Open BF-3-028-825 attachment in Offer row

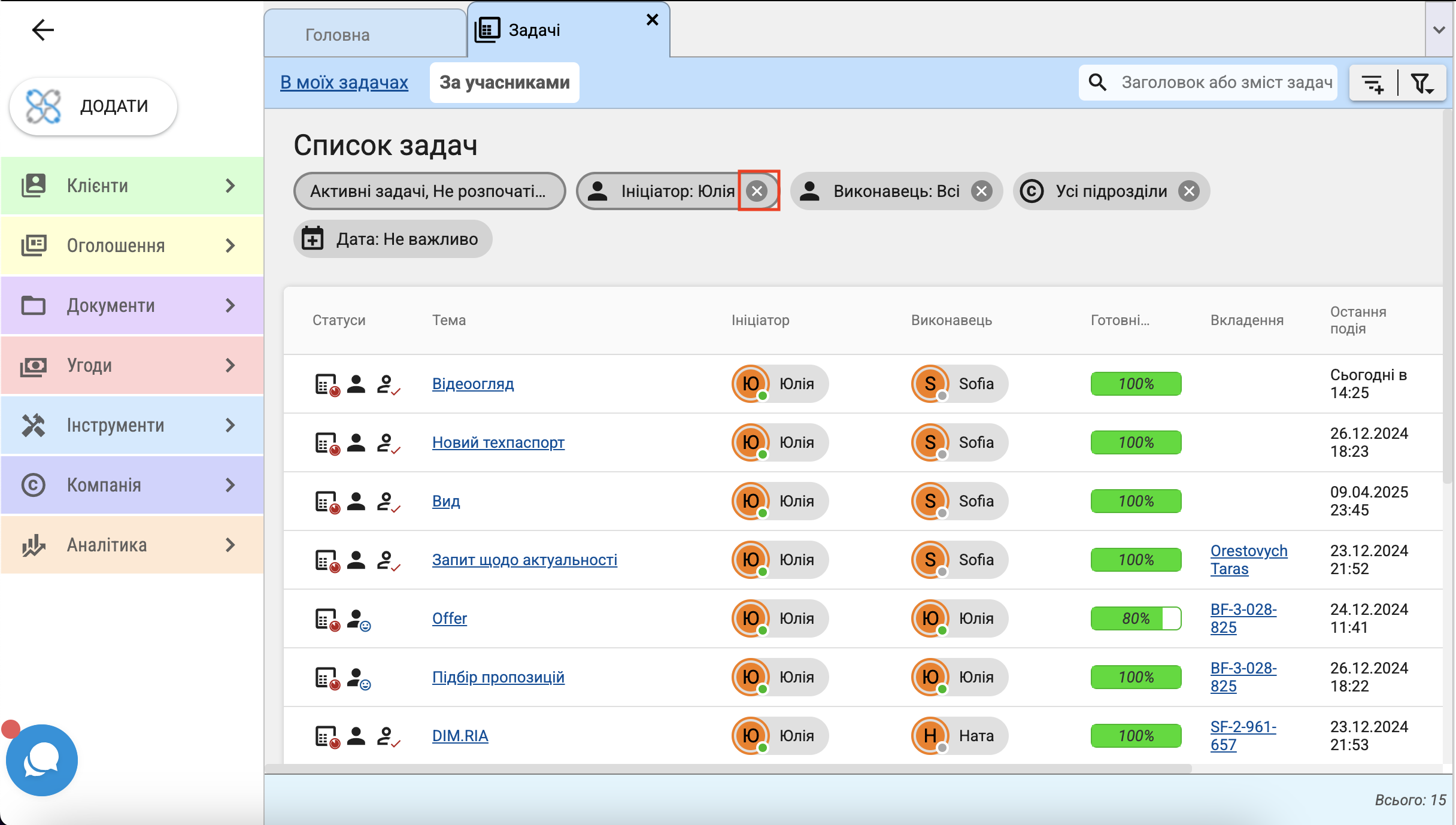coord(1243,618)
